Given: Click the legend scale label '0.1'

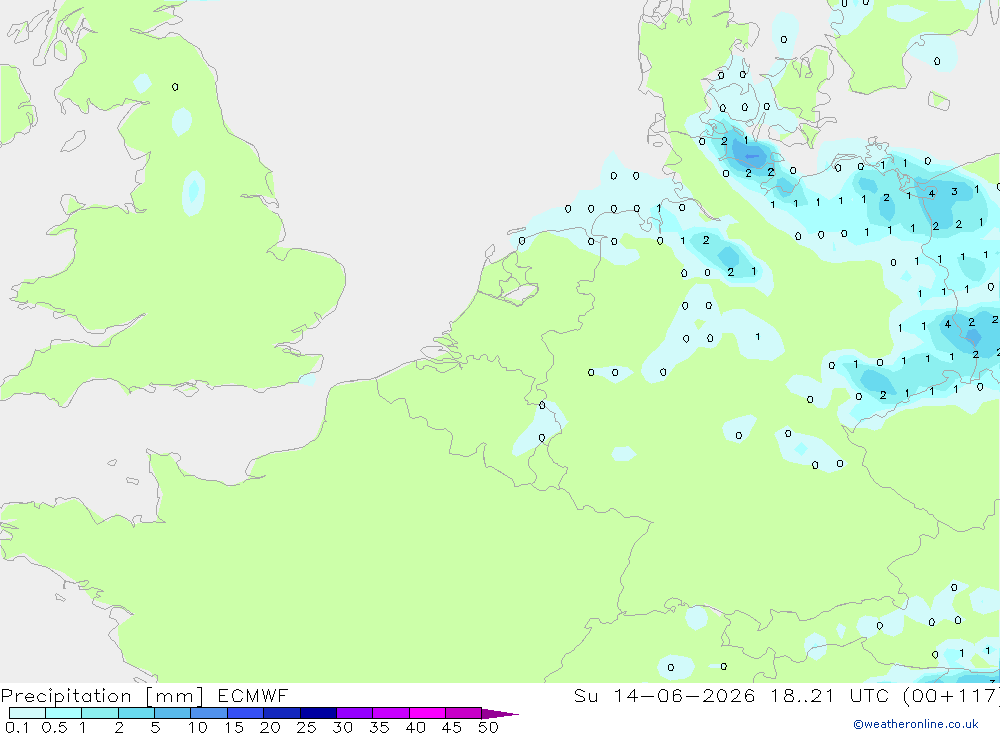Looking at the screenshot, I should [x=17, y=727].
